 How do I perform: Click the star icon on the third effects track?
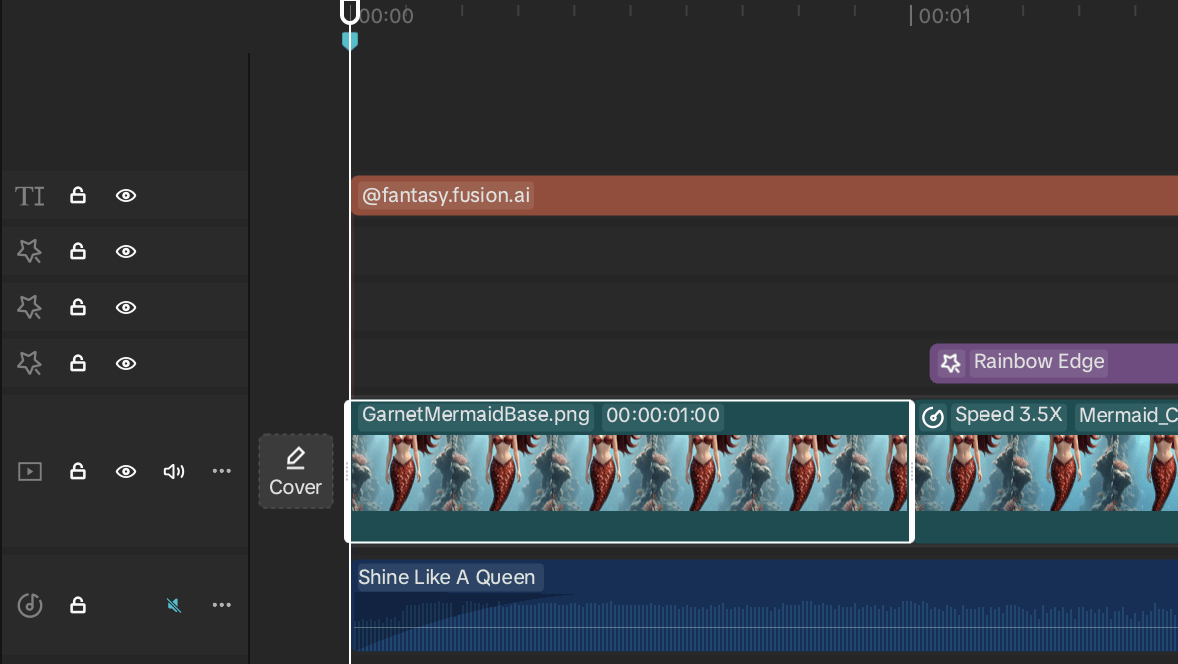29,363
